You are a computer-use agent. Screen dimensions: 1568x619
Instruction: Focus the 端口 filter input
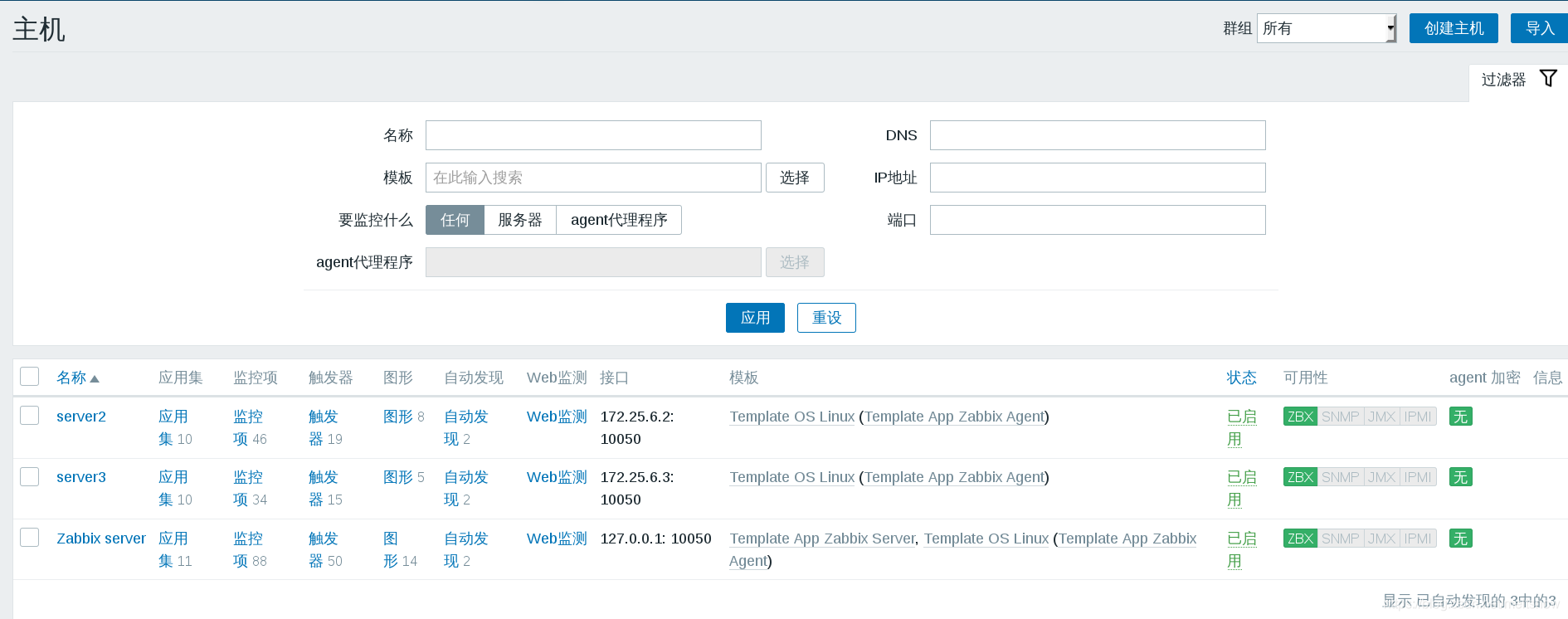pyautogui.click(x=1098, y=220)
